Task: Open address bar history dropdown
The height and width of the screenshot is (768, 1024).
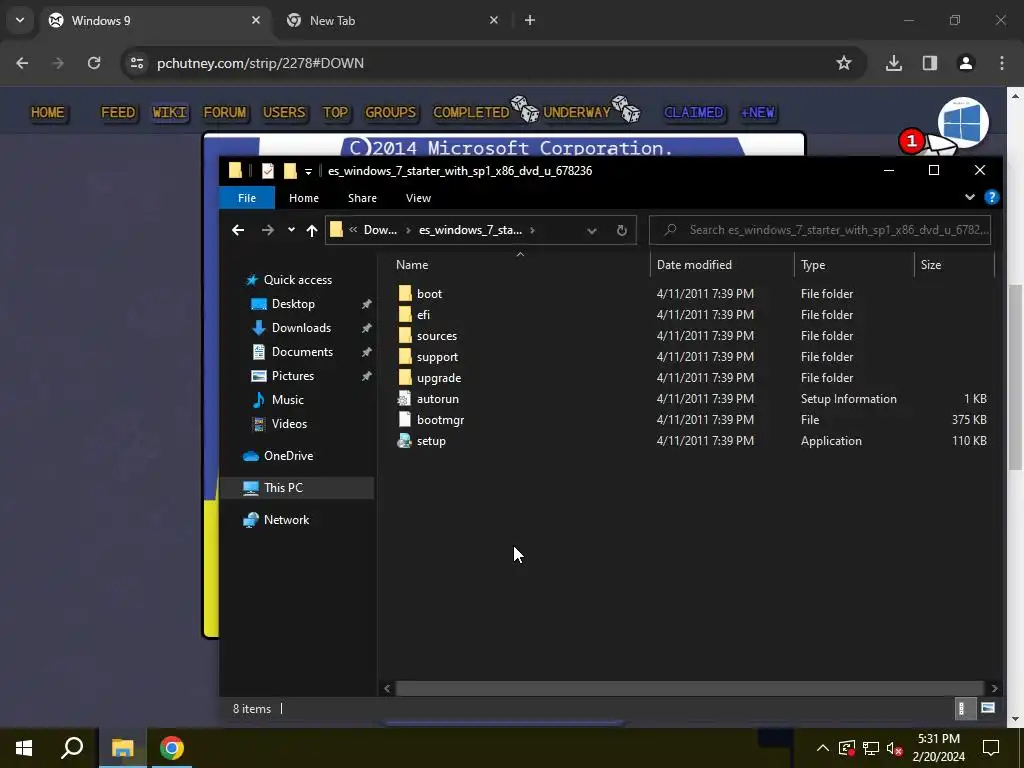Action: 591,230
